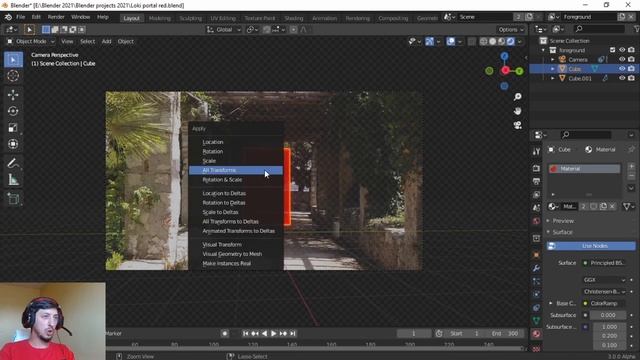Hide Cube.001 in viewport with eye icon

[622, 78]
